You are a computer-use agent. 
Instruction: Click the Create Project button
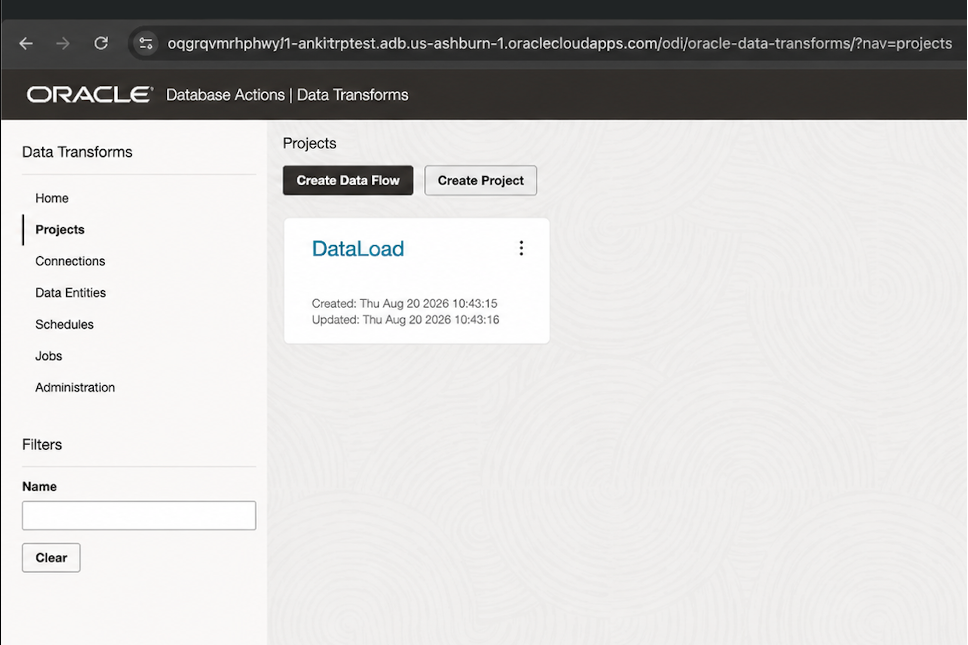pyautogui.click(x=480, y=180)
